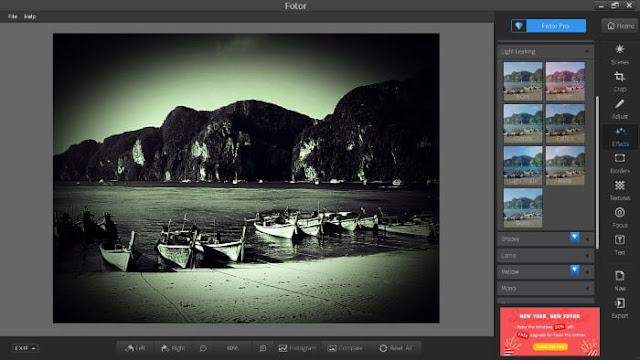Open the Text tool
Screen dimensions: 640x360
620,244
